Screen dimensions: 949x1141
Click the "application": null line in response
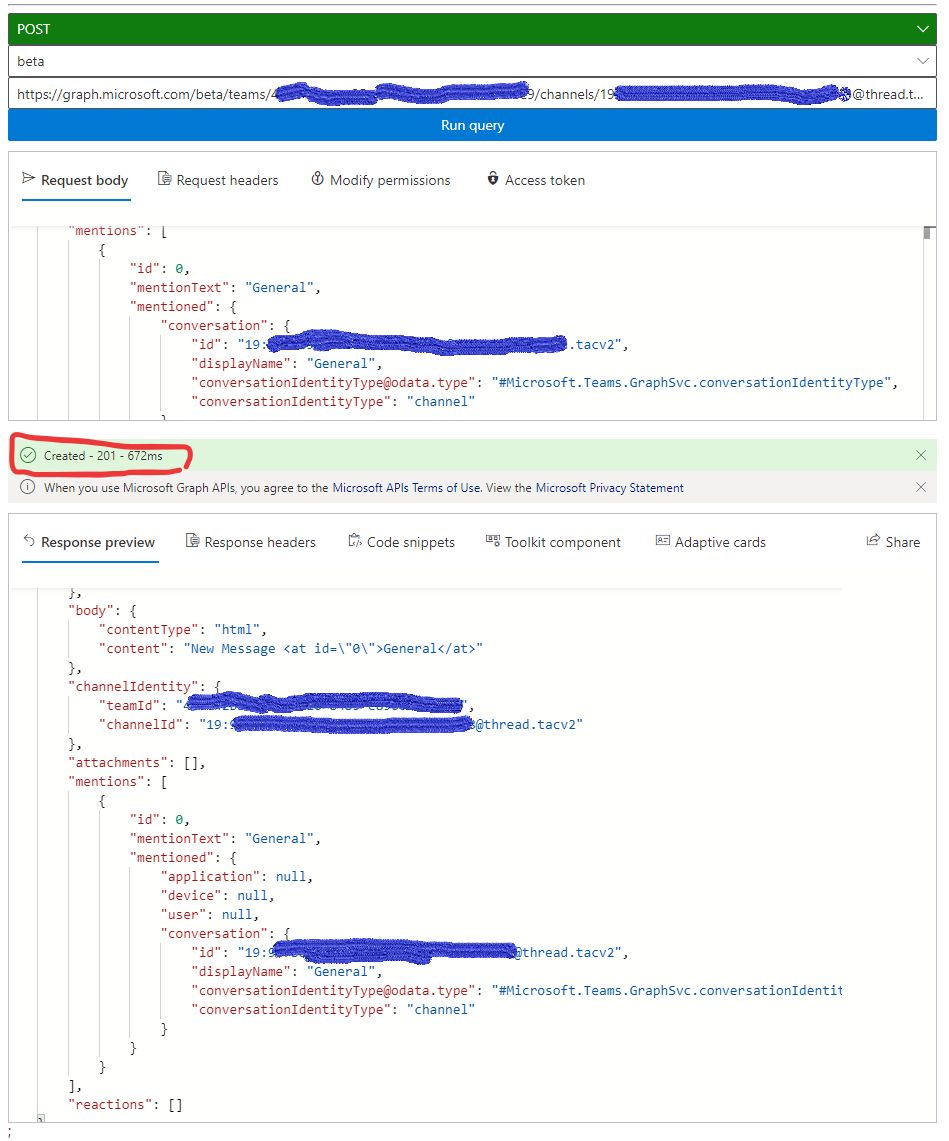237,876
